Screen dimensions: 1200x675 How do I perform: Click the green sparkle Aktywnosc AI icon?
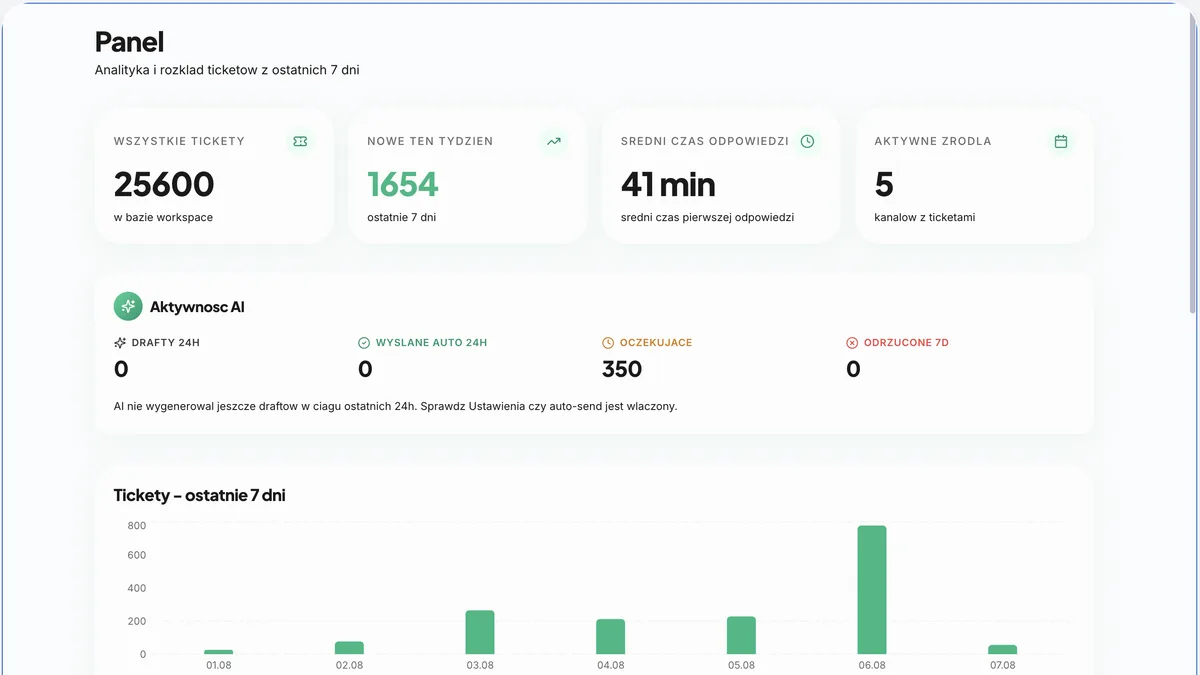coord(128,307)
